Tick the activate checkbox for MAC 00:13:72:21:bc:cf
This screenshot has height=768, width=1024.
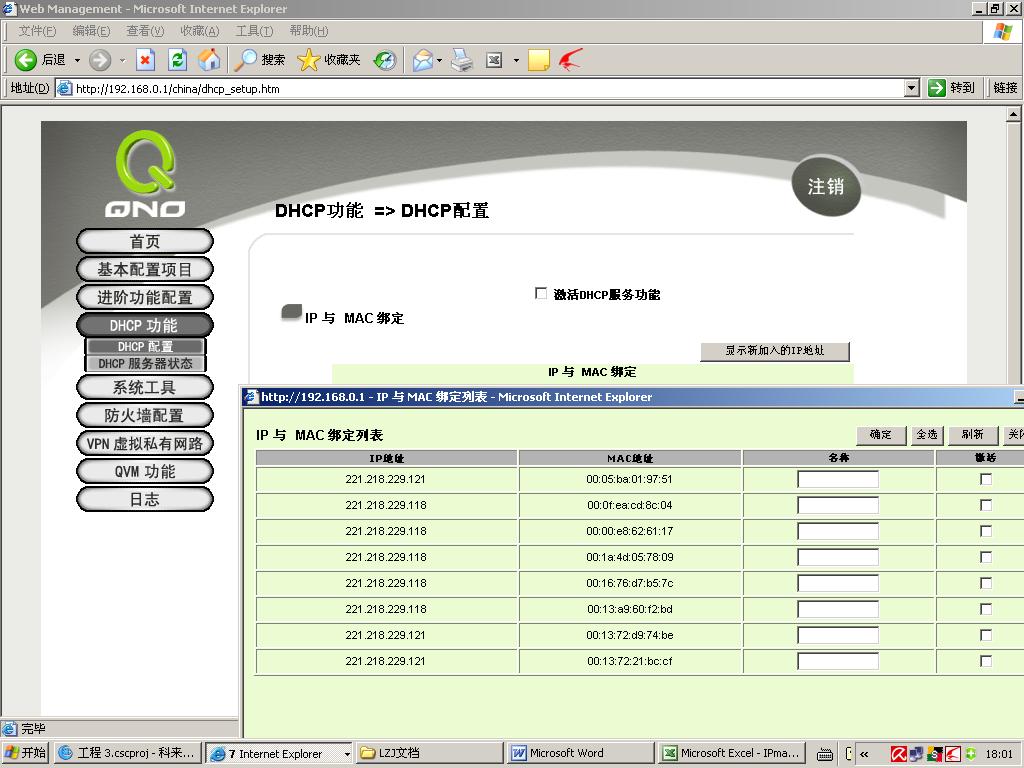[x=986, y=661]
